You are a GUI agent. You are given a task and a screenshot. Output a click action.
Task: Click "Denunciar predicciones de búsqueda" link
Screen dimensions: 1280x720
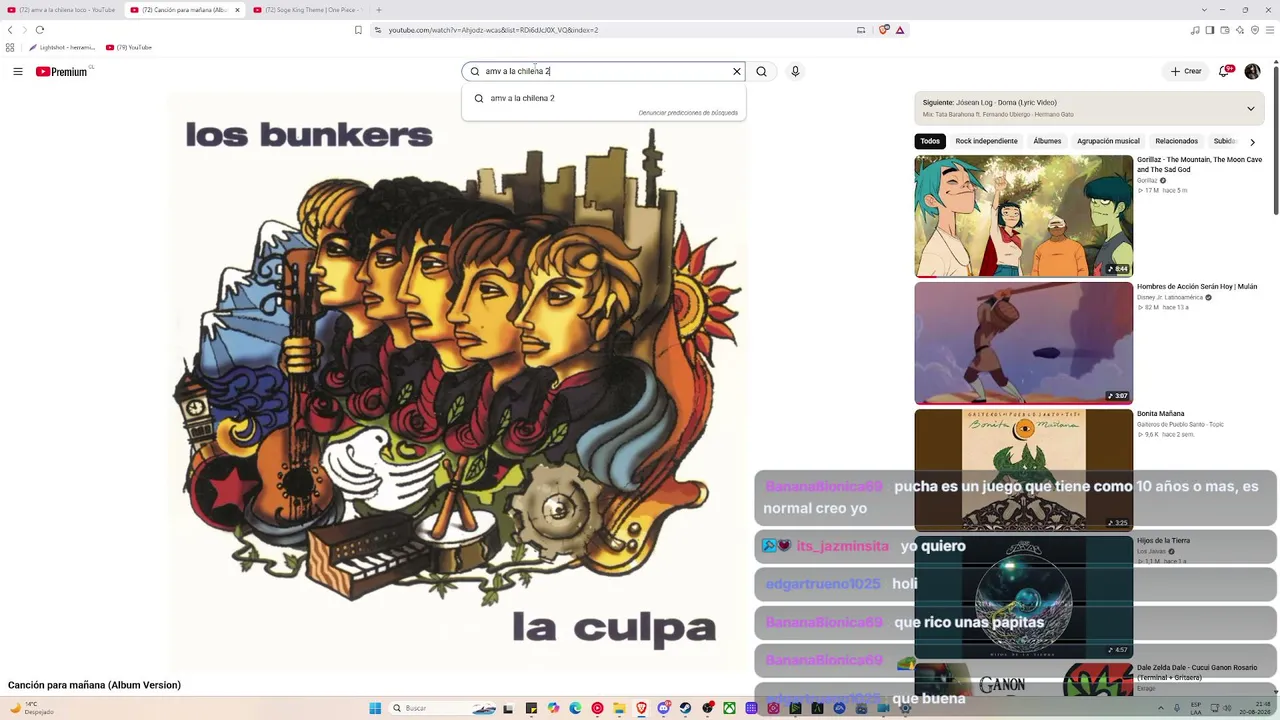pyautogui.click(x=688, y=113)
